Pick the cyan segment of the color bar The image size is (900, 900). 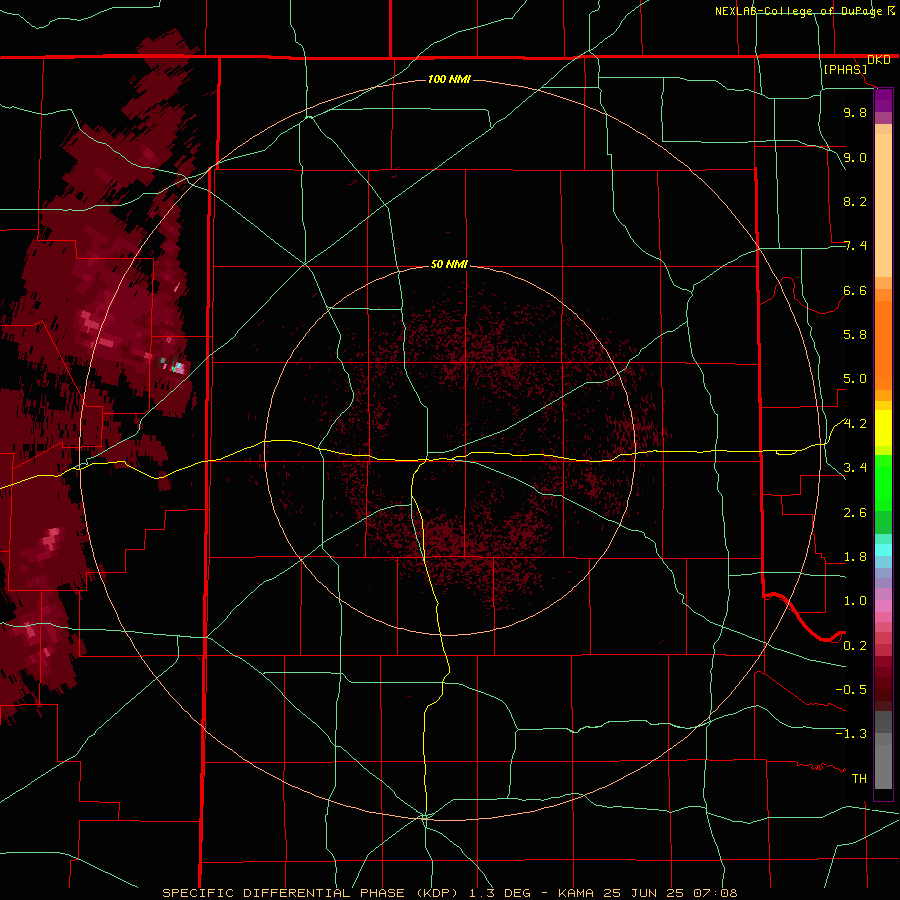pos(883,549)
